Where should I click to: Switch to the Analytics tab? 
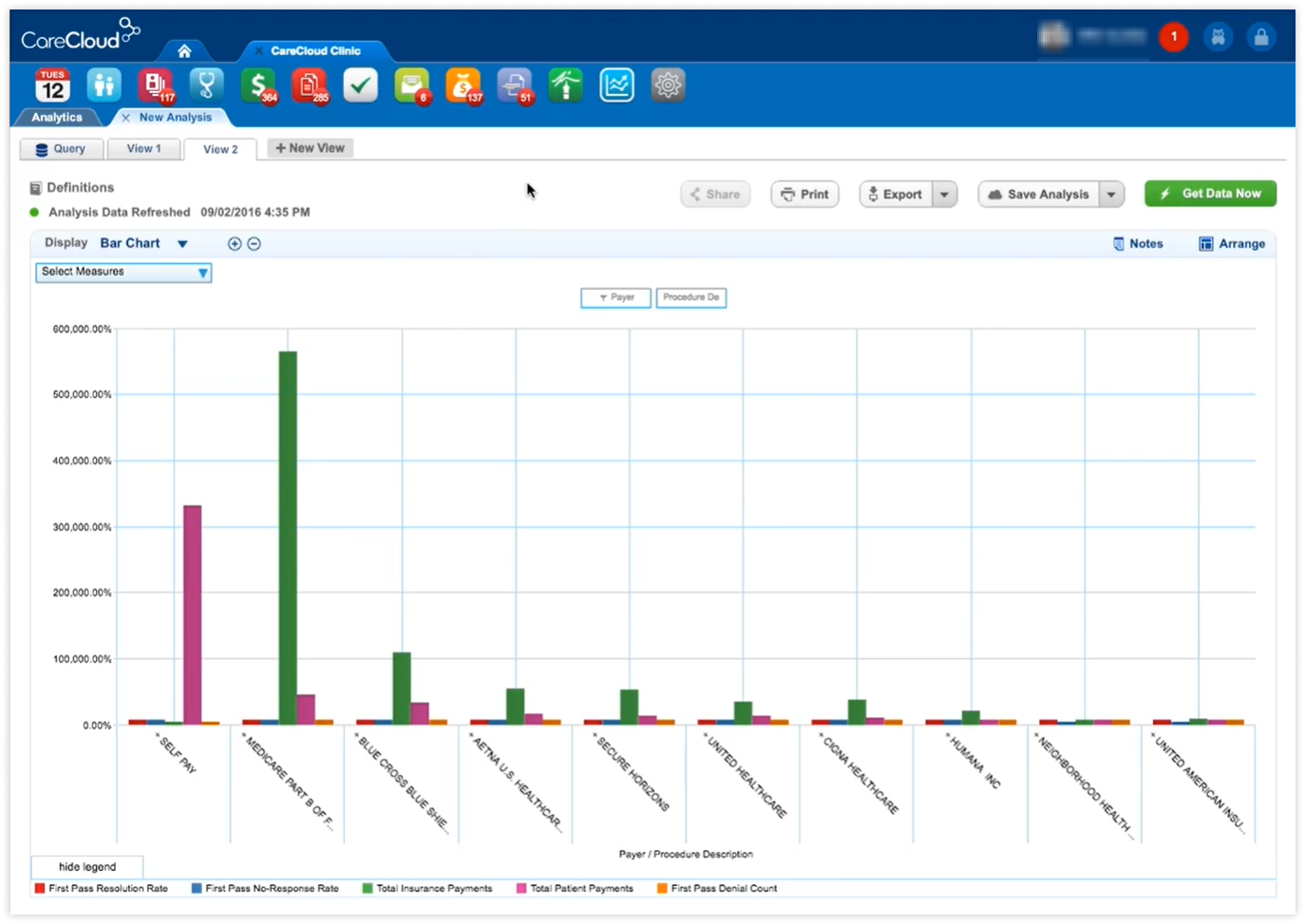click(x=57, y=117)
